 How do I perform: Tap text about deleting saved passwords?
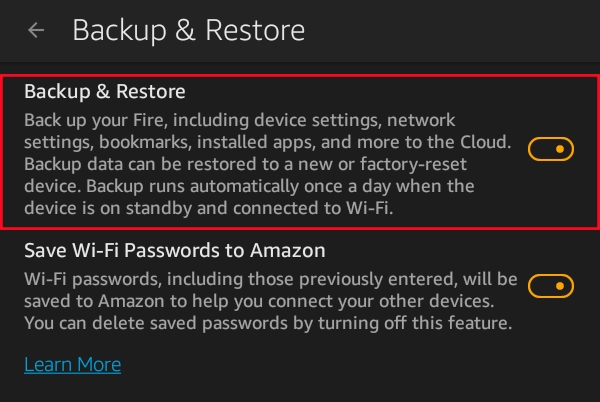(x=268, y=323)
